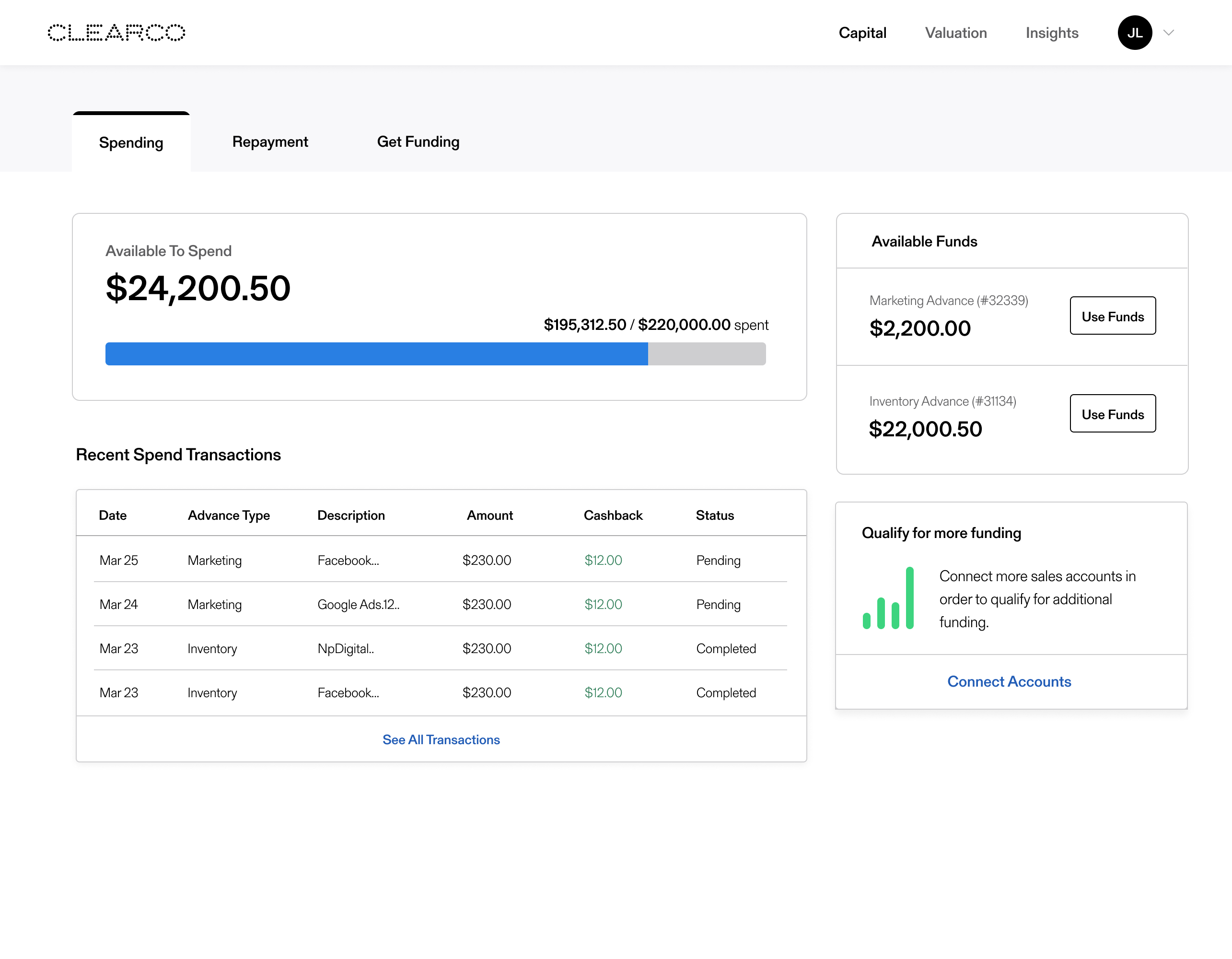Click the blue spending progress bar
Screen dimensions: 1232x959
pos(376,354)
